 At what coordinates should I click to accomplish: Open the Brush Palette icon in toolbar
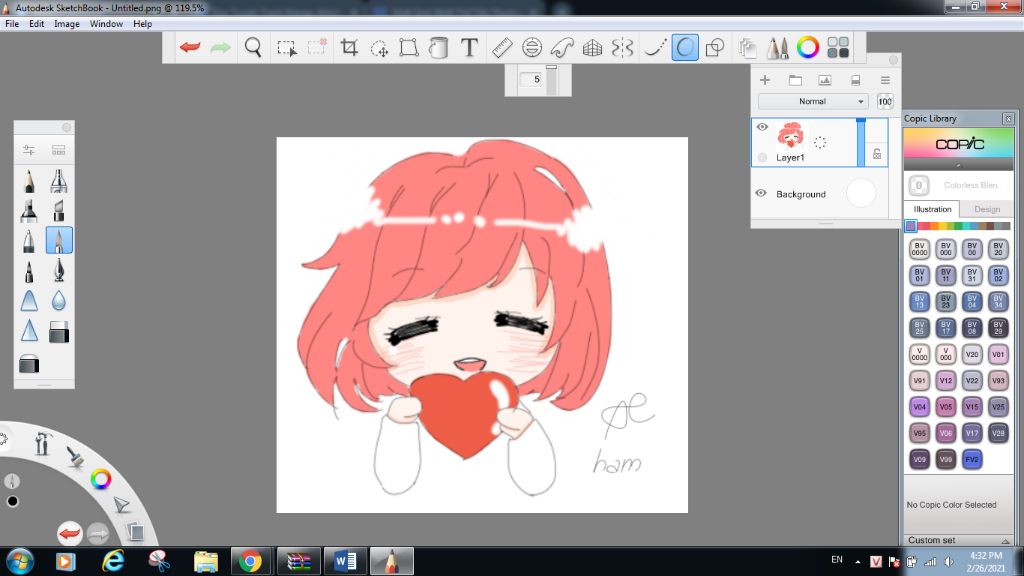click(777, 47)
